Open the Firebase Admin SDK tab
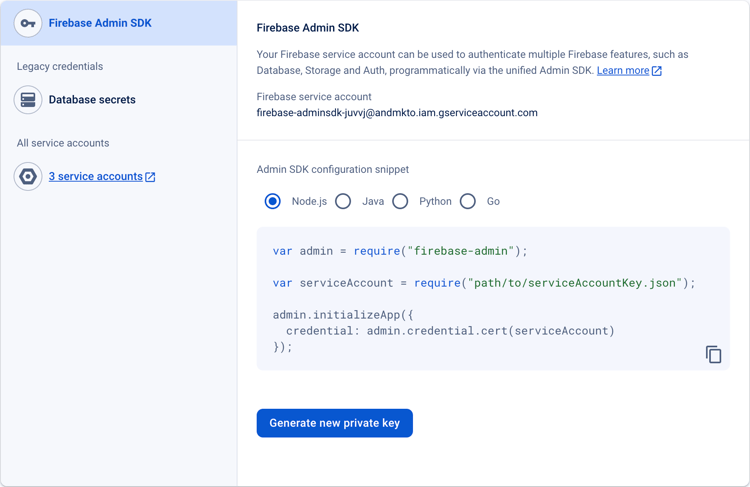750x487 pixels. coord(100,23)
